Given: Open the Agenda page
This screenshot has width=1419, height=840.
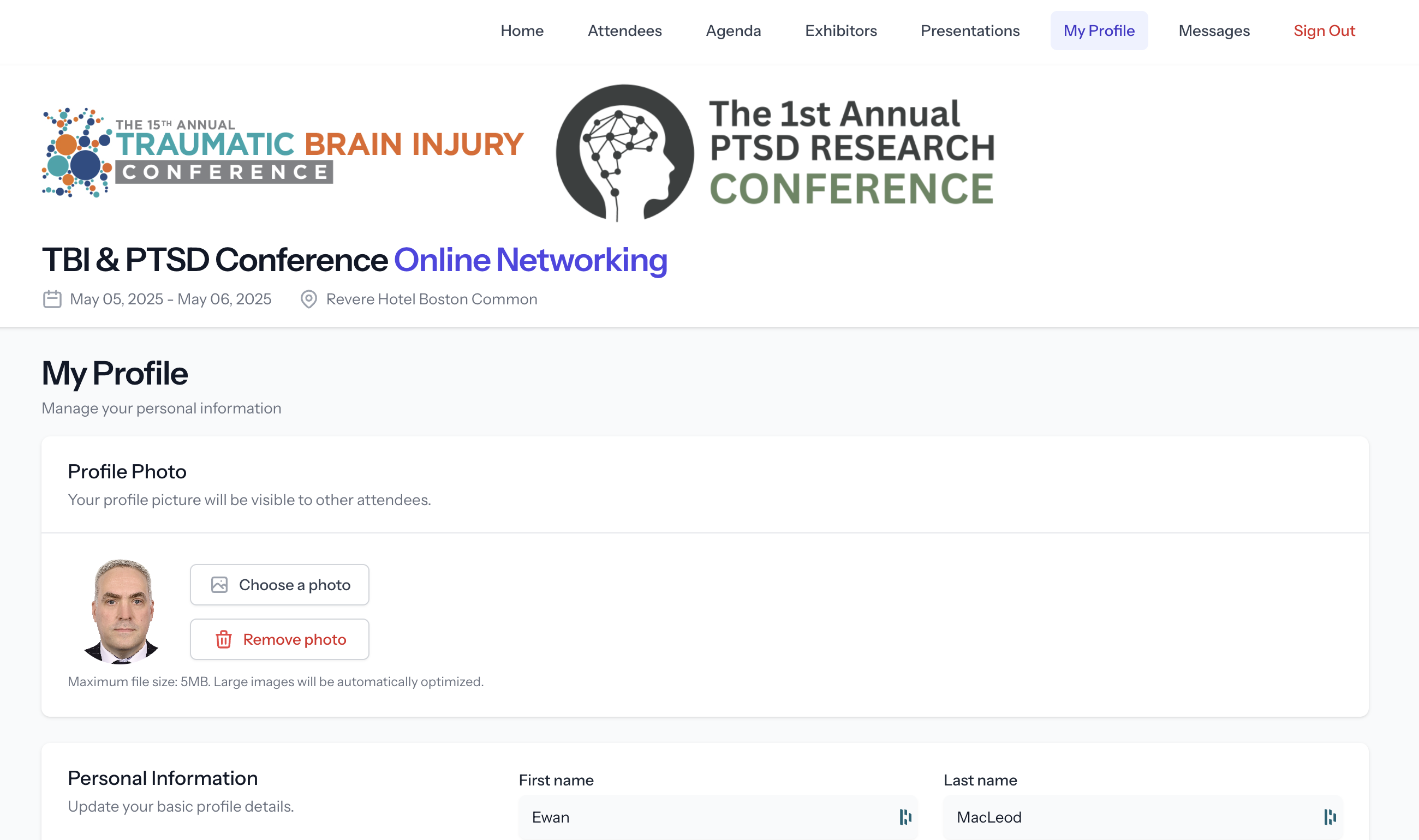Looking at the screenshot, I should [734, 31].
